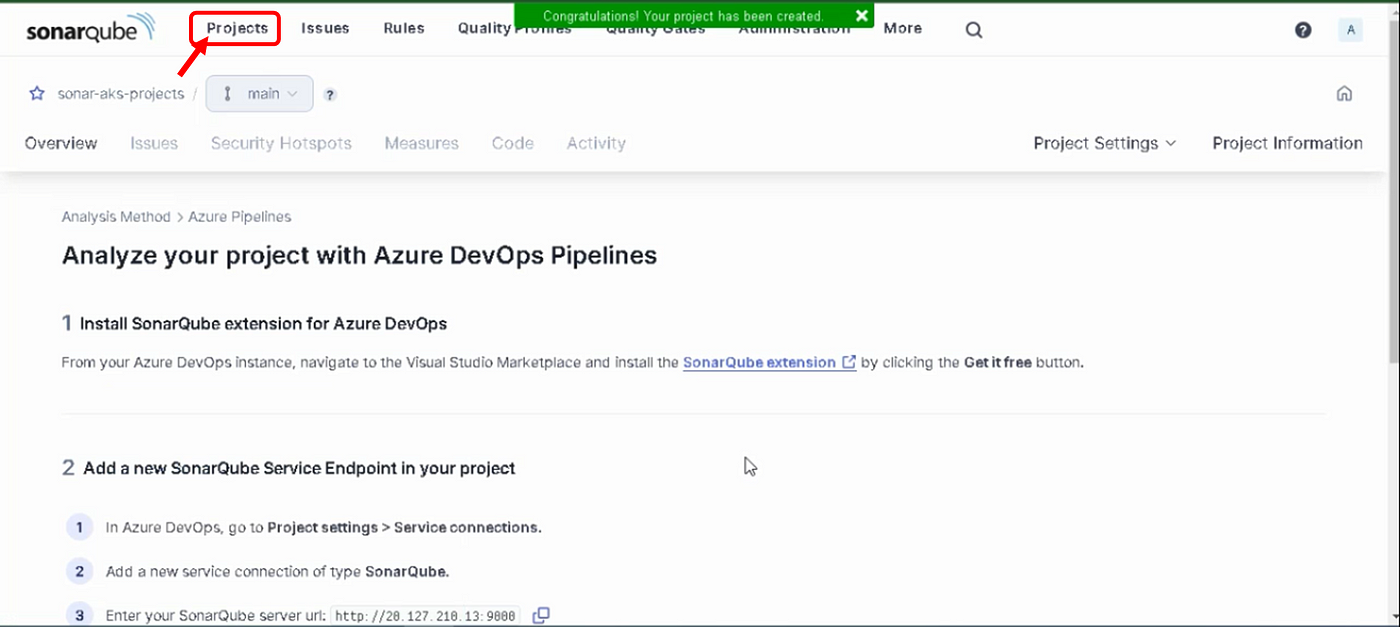Open the main branch dropdown
Screen dimensions: 1400x627
[260, 94]
